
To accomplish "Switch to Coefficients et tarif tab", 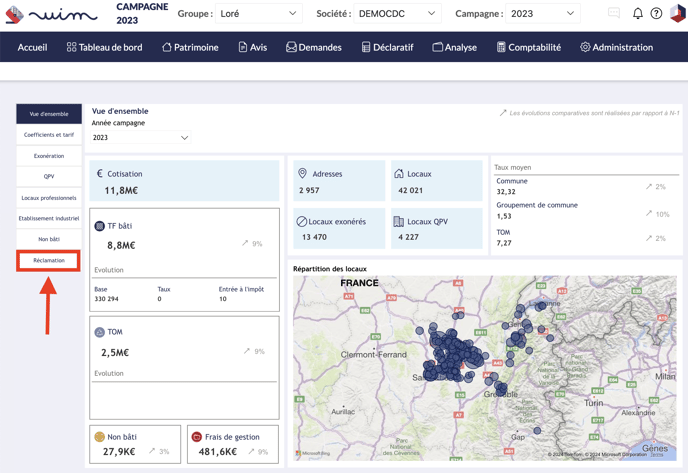I will tap(49, 135).
